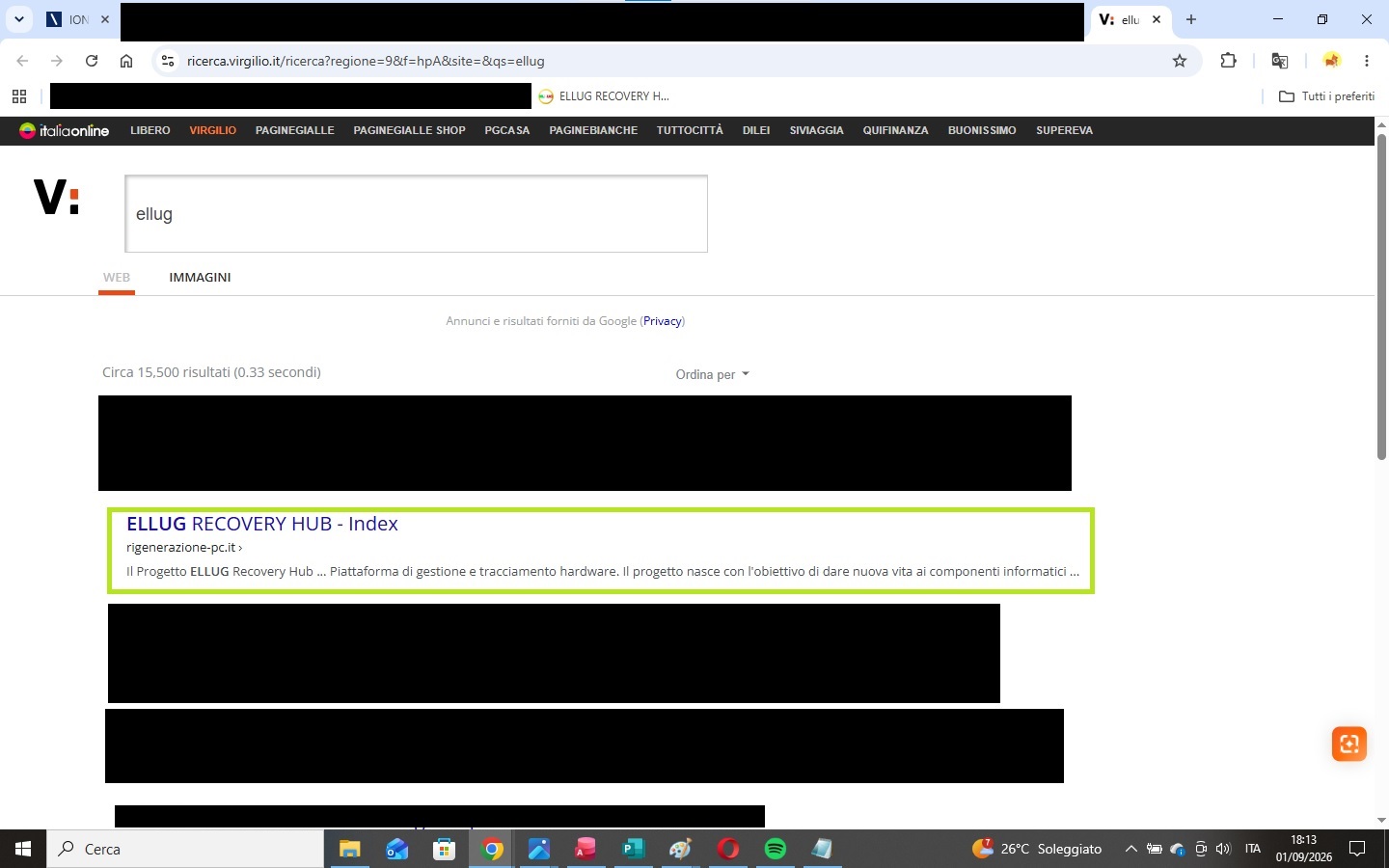Click the Windows Cerca search box
Viewport: 1389px width, 868px height.
185,849
